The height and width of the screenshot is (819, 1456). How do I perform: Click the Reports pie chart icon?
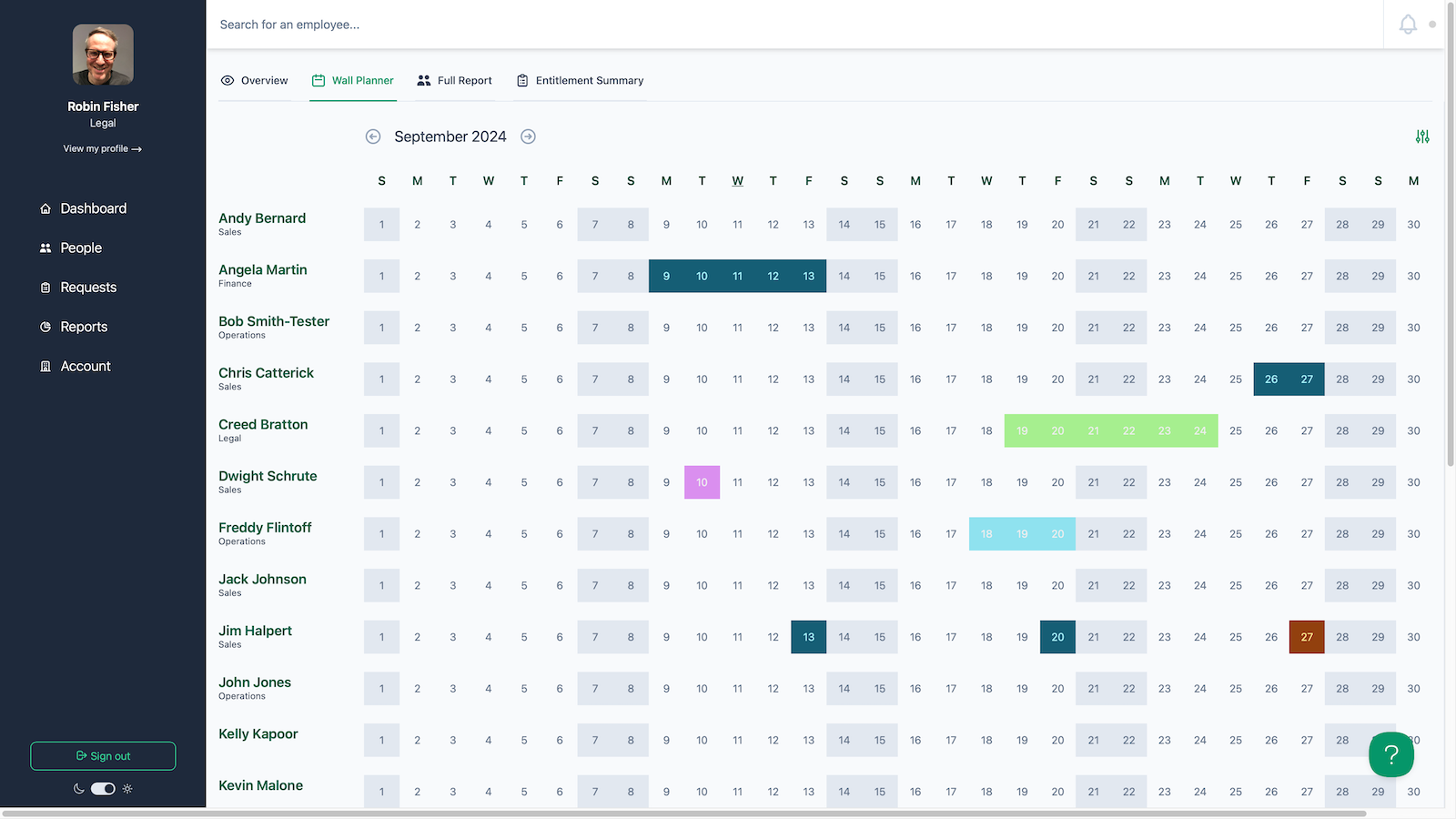[45, 327]
